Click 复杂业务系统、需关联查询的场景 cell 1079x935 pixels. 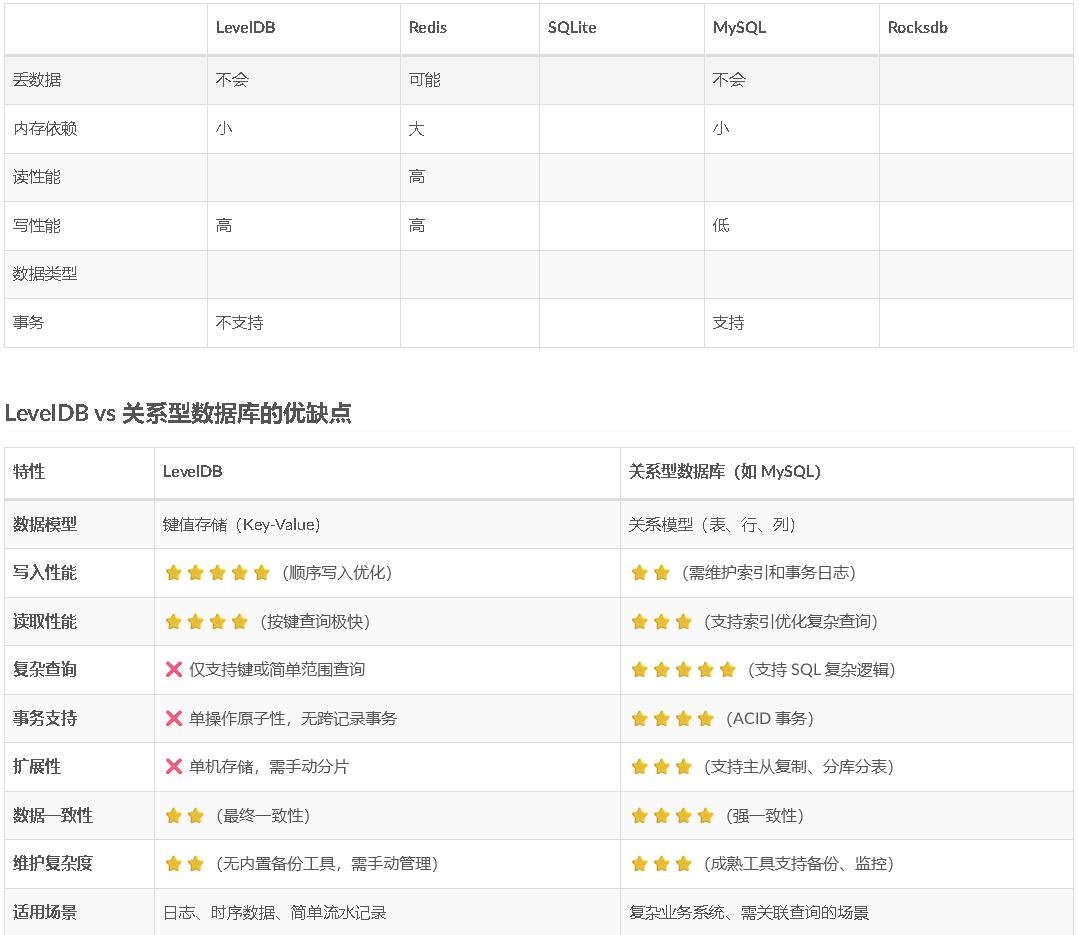coord(749,913)
